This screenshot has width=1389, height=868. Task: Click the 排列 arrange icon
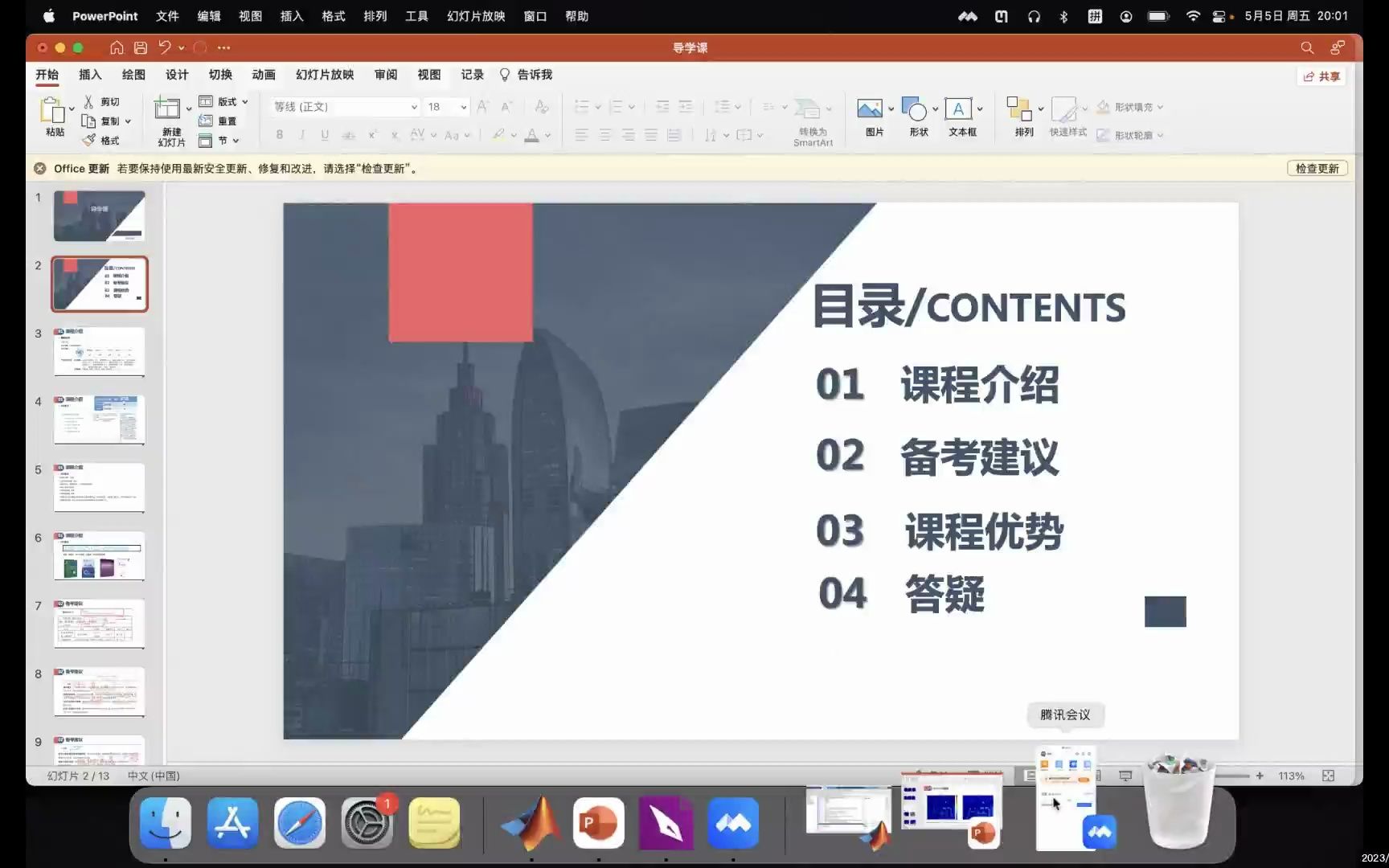coord(1019,113)
